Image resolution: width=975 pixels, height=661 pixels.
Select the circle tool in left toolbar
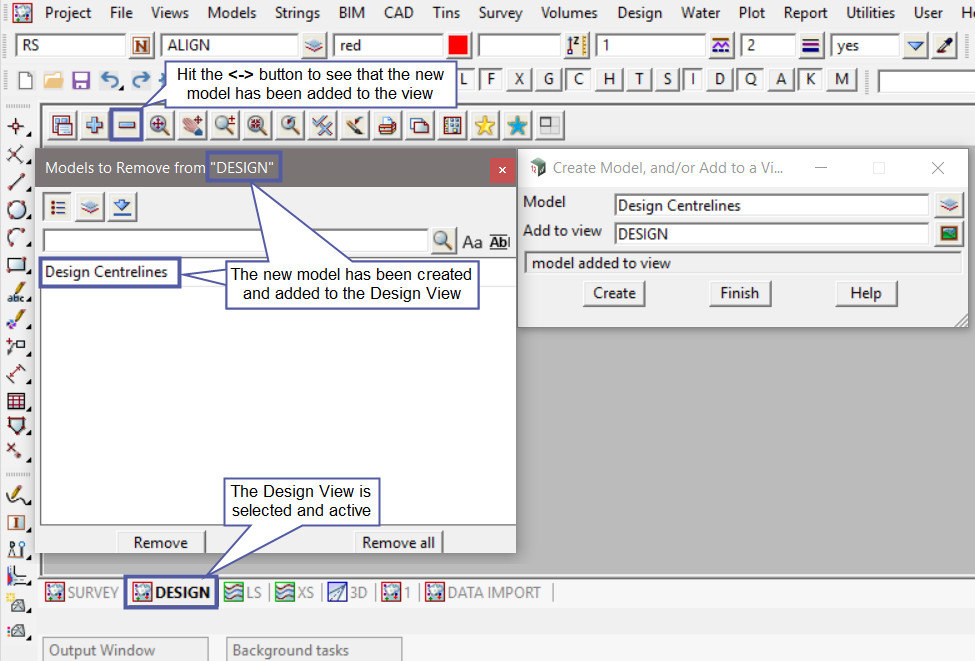click(x=16, y=210)
